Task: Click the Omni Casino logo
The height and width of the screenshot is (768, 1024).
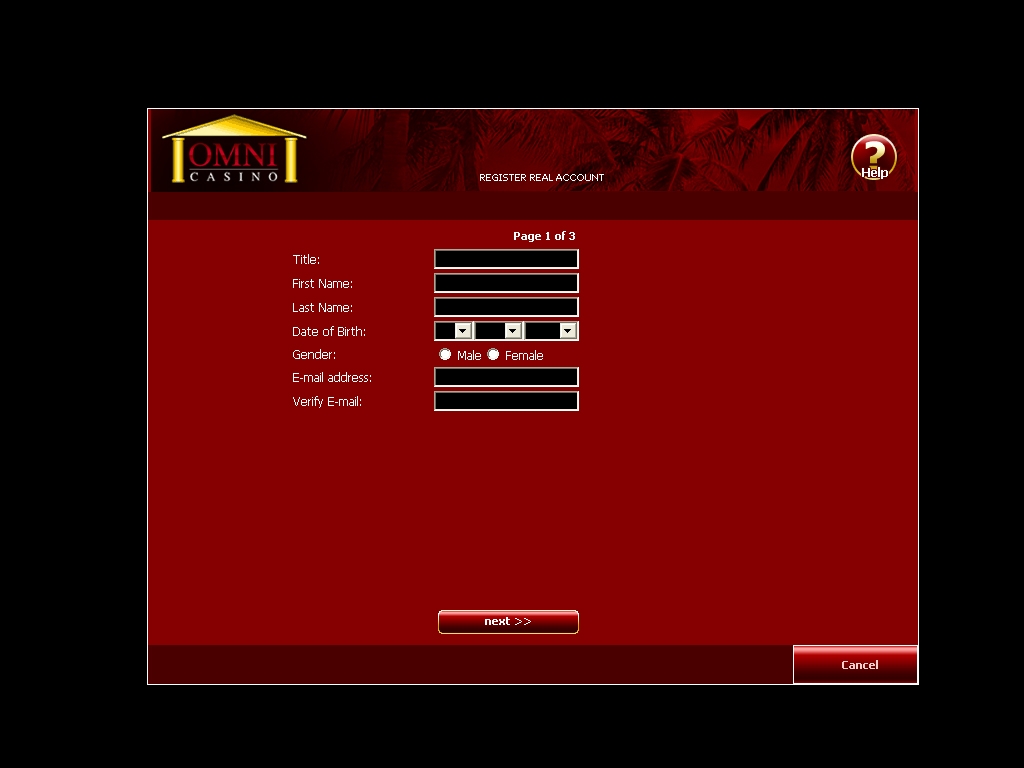Action: coord(234,151)
